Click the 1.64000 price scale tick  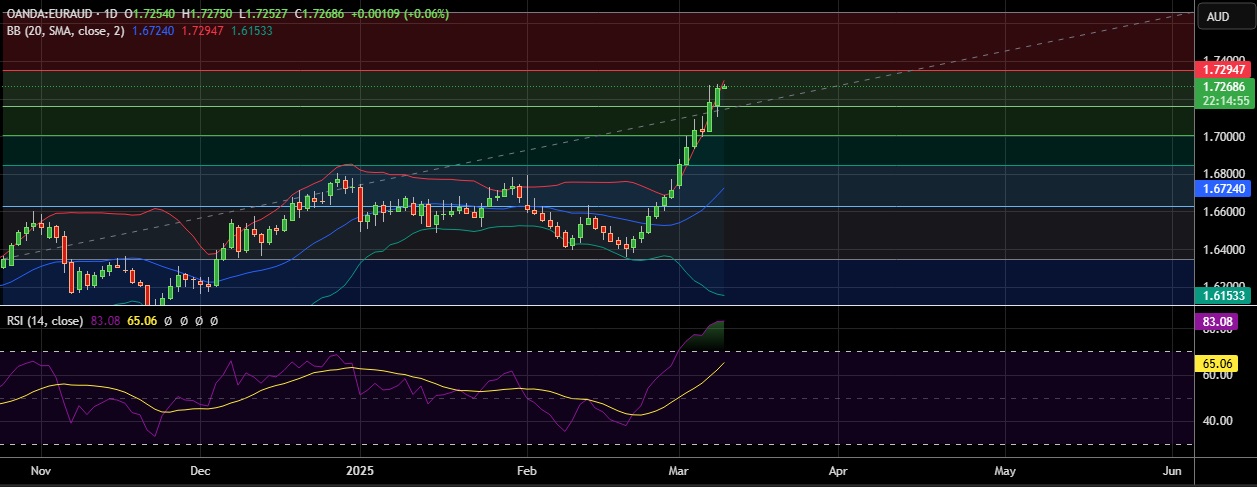(x=1224, y=249)
